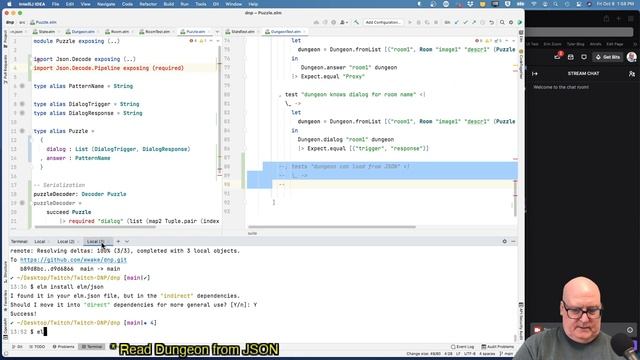Click the gutter marker beside Puzzle alias
Viewport: 640px width, 360px height.
pos(22,131)
